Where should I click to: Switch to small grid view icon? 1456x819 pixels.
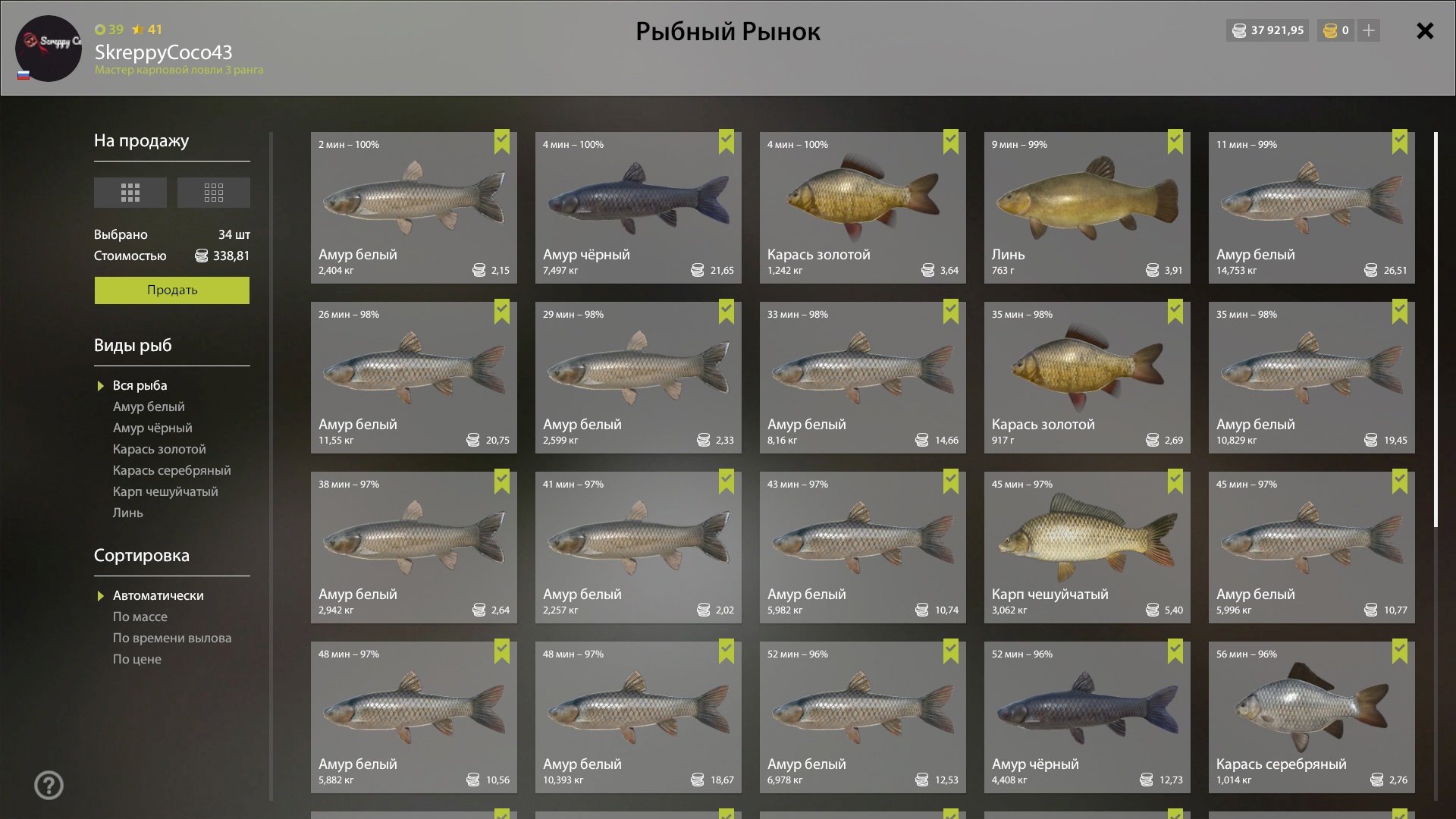[213, 193]
